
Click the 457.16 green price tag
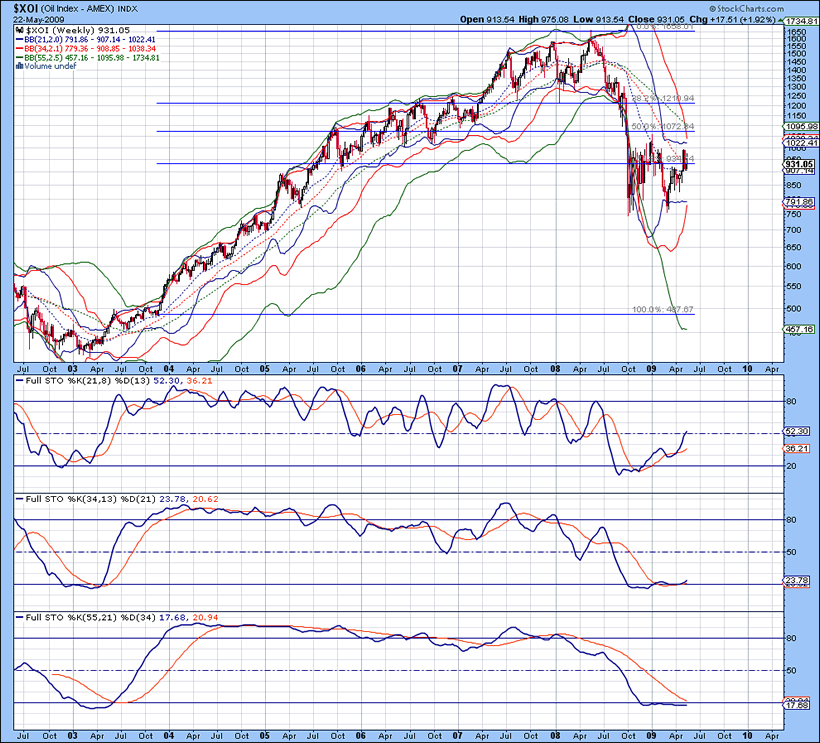click(x=799, y=329)
